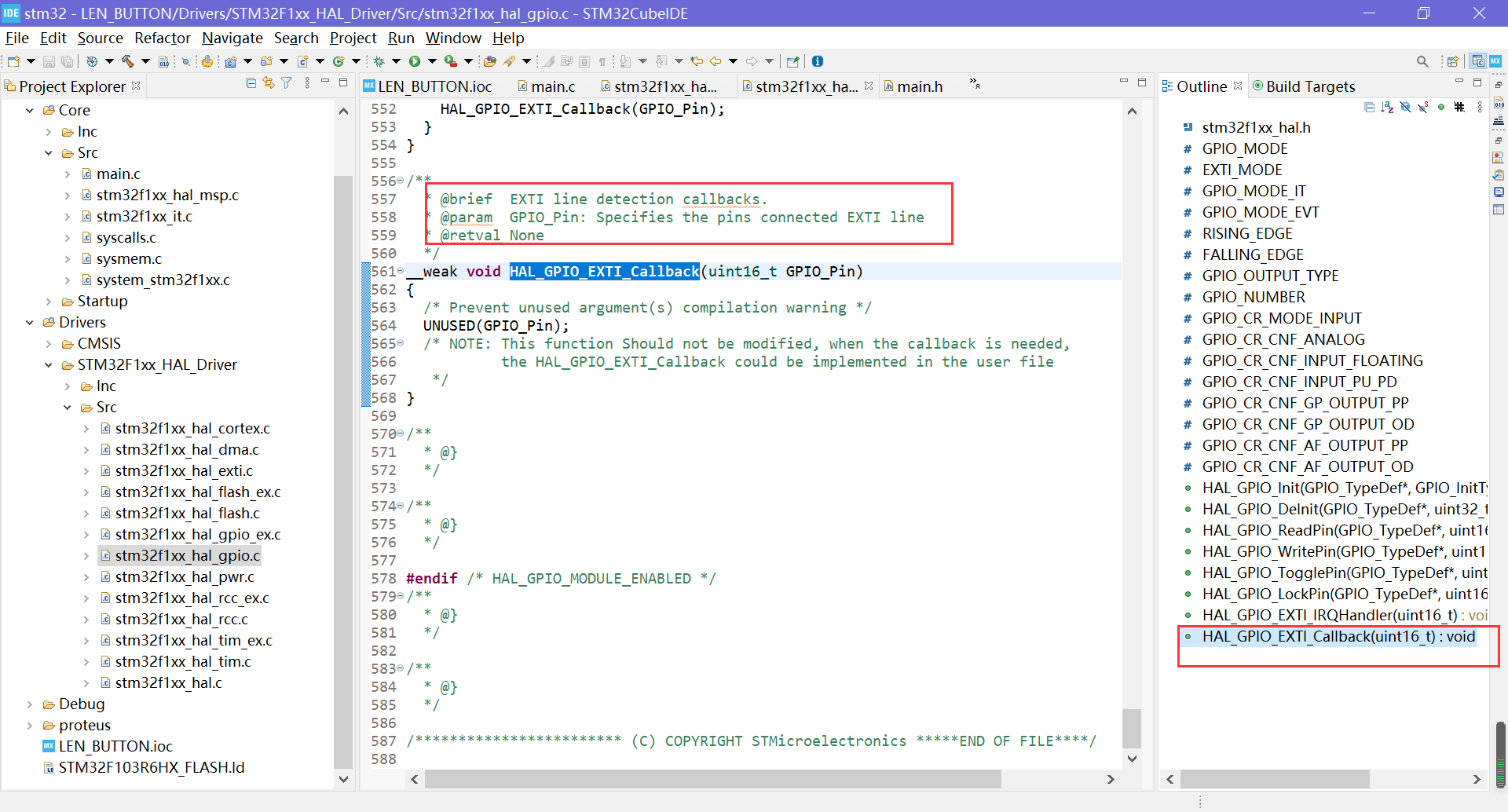Viewport: 1508px width, 812px height.
Task: Select stm32f1xx_hal_gpio.c in the tree
Action: coord(187,555)
